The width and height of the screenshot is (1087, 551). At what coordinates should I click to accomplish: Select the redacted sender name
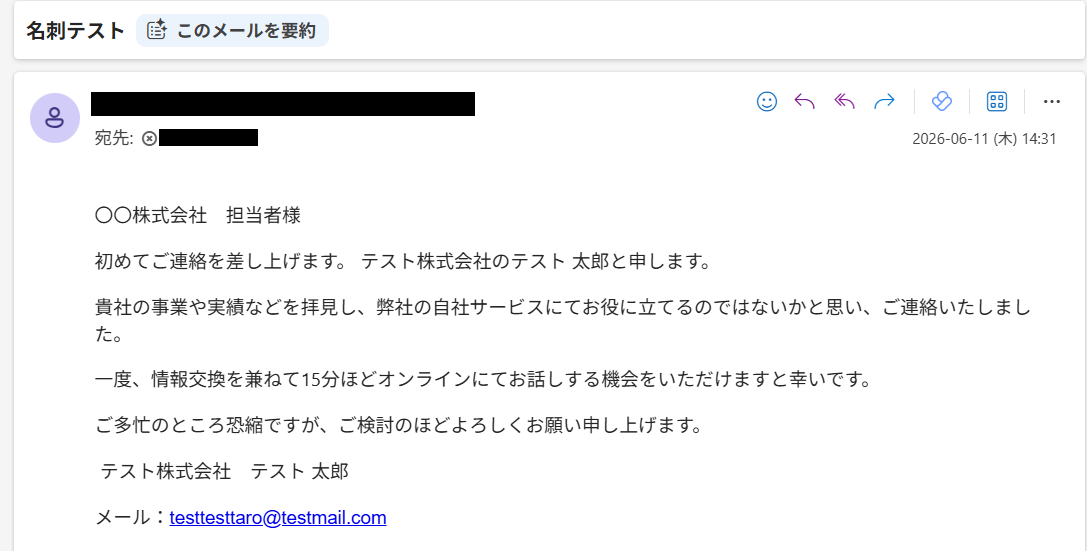(283, 103)
